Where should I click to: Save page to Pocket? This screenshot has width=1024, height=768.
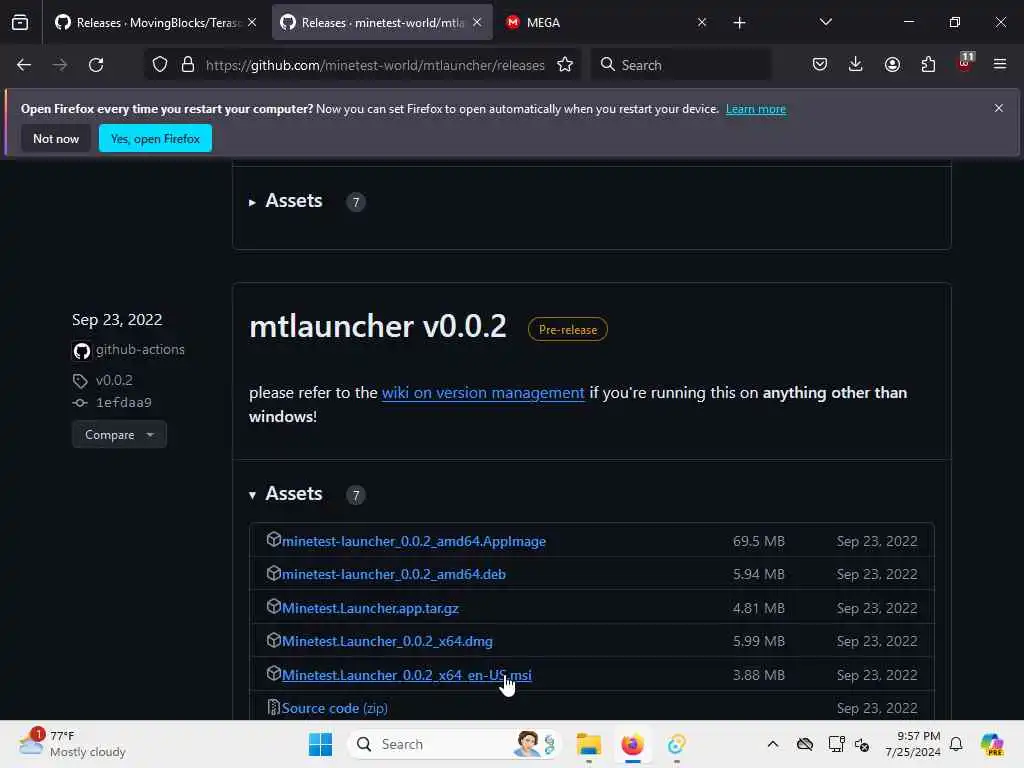[x=820, y=65]
